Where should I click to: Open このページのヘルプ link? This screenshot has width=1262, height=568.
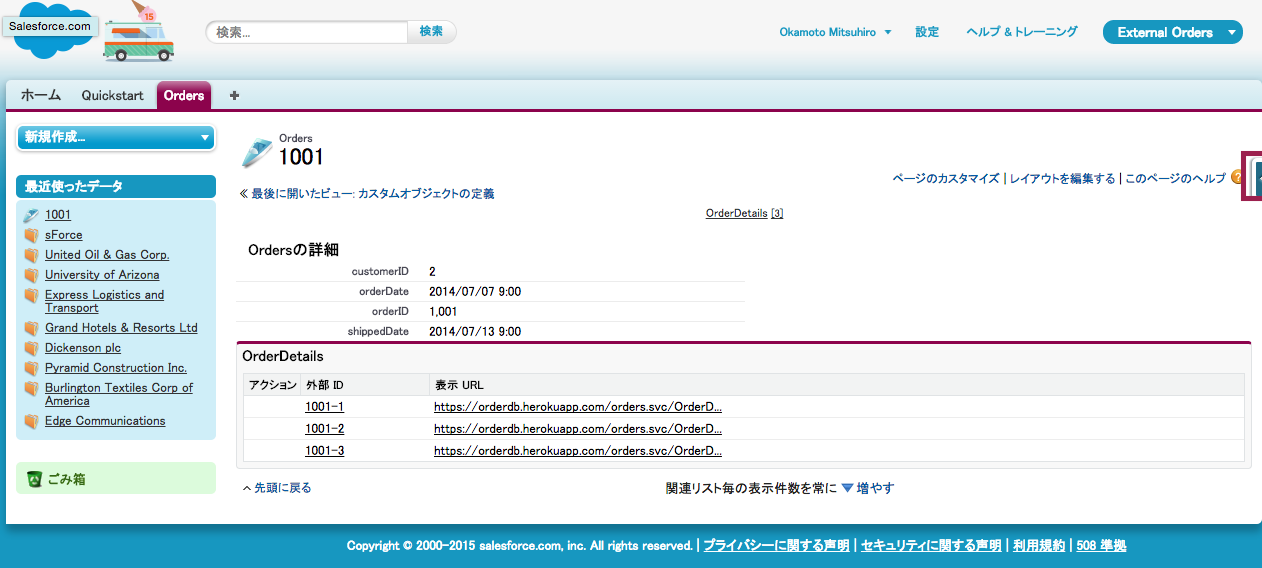pos(1175,178)
